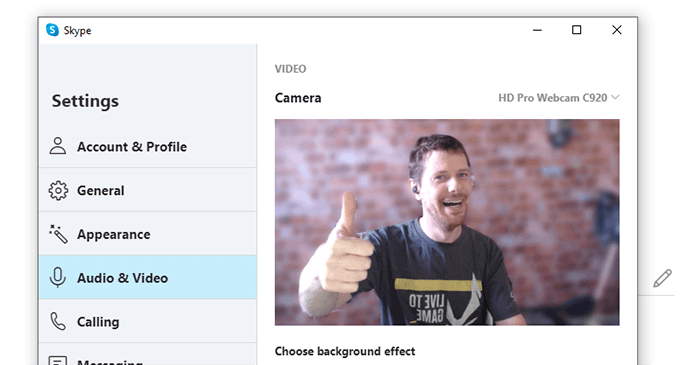This screenshot has height=365, width=680.
Task: Click the Choose background effect label
Action: [x=345, y=351]
